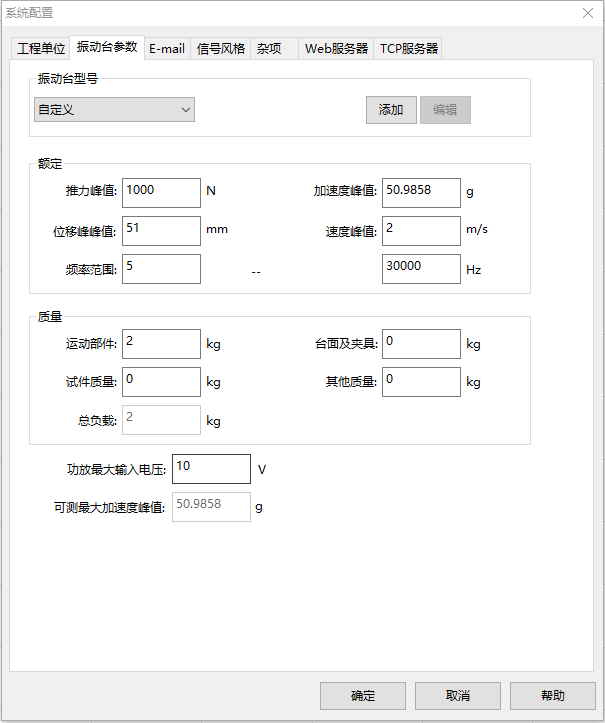This screenshot has width=605, height=723.
Task: Click the 运动部件 mass field
Action: [161, 344]
